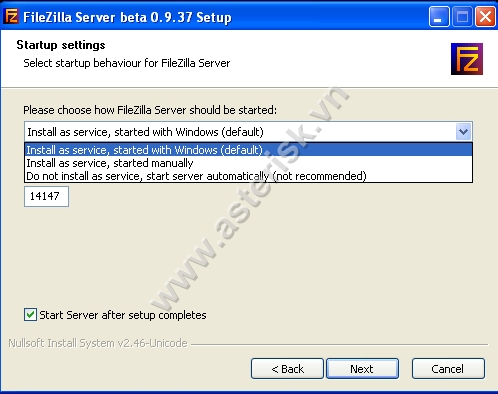498x394 pixels.
Task: Click the setup window title bar text
Action: click(127, 17)
